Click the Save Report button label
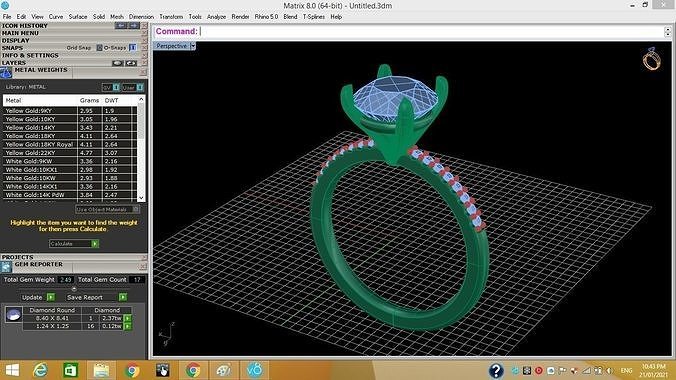676x380 pixels. (84, 297)
